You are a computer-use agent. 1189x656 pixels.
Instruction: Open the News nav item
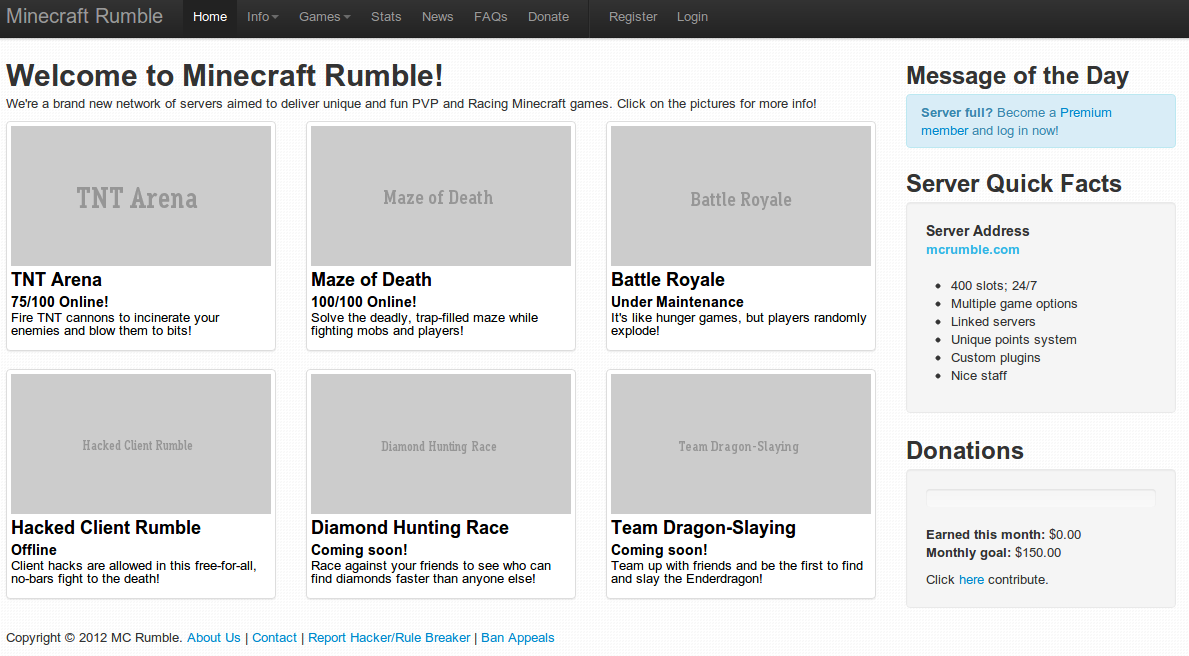[437, 17]
